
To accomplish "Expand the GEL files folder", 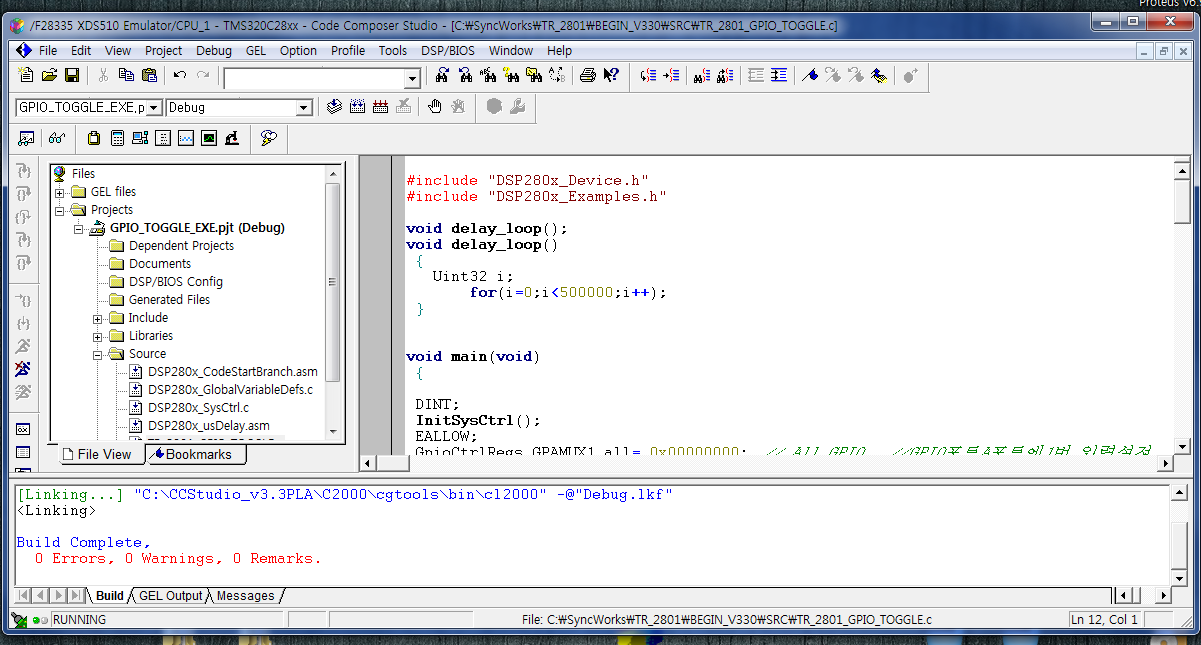I will [x=60, y=192].
